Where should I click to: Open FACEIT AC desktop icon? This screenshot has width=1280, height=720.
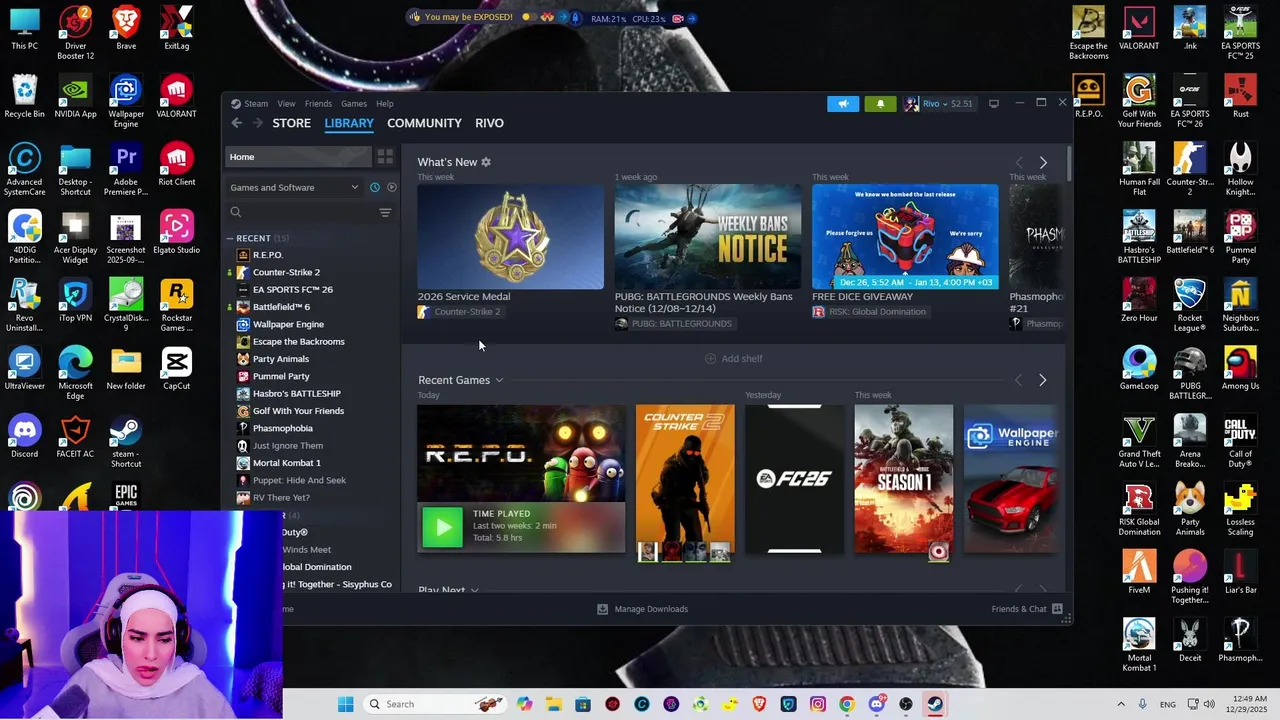click(75, 435)
